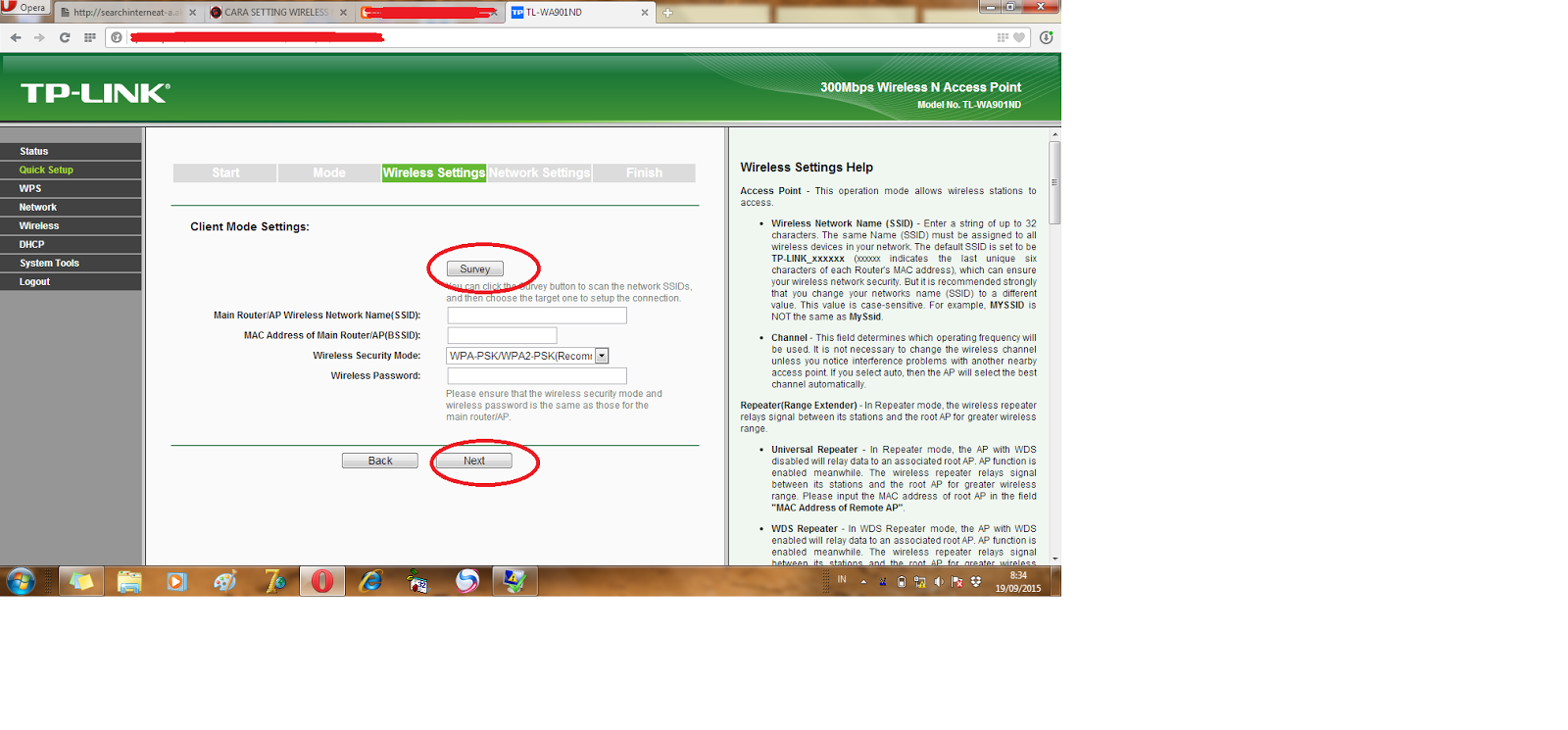Click the globe site-info icon in address bar
Screen dimensions: 1568x730
[117, 37]
